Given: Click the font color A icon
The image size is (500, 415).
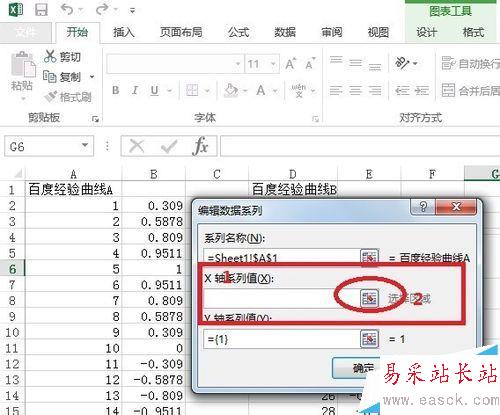Looking at the screenshot, I should [x=261, y=90].
